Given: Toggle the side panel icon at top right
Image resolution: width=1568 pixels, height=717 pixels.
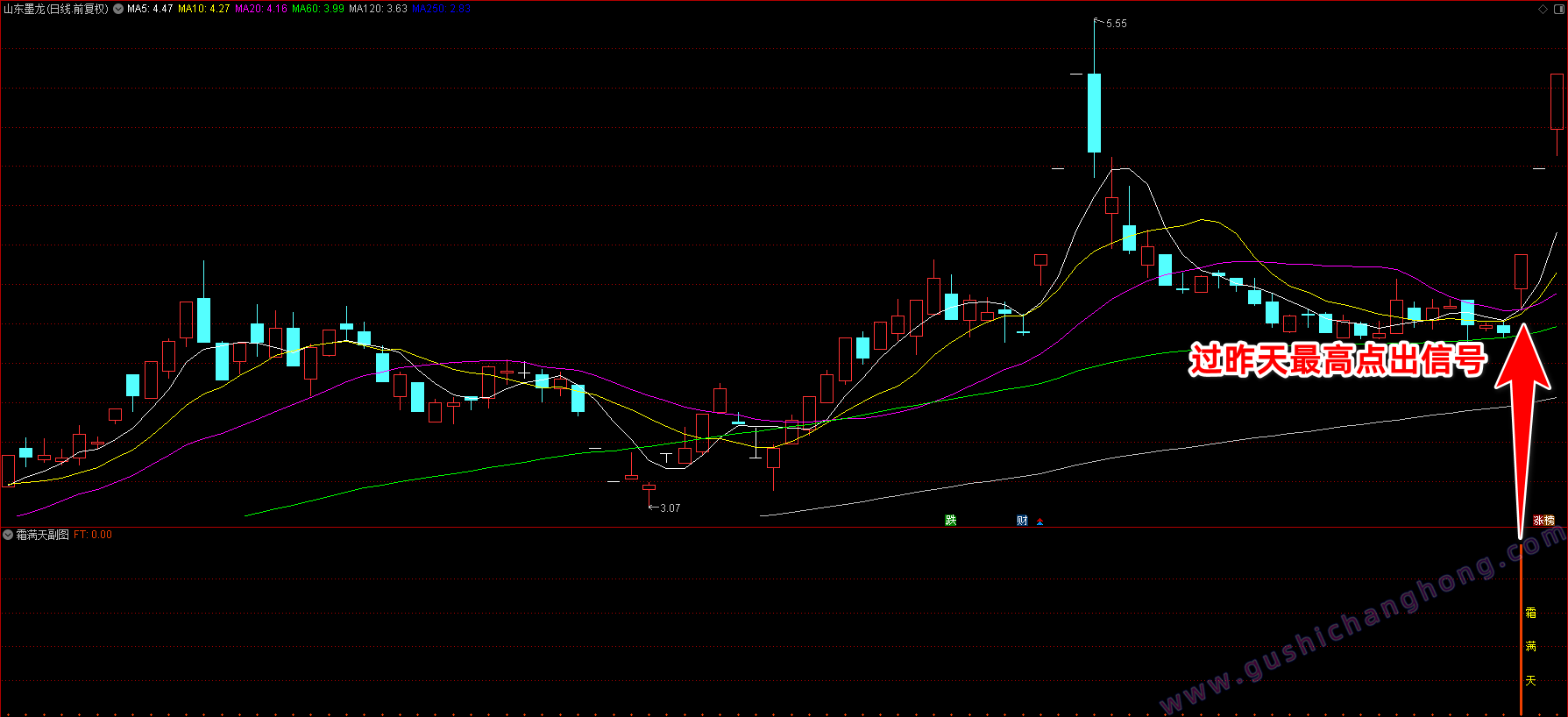Looking at the screenshot, I should pos(1558,9).
